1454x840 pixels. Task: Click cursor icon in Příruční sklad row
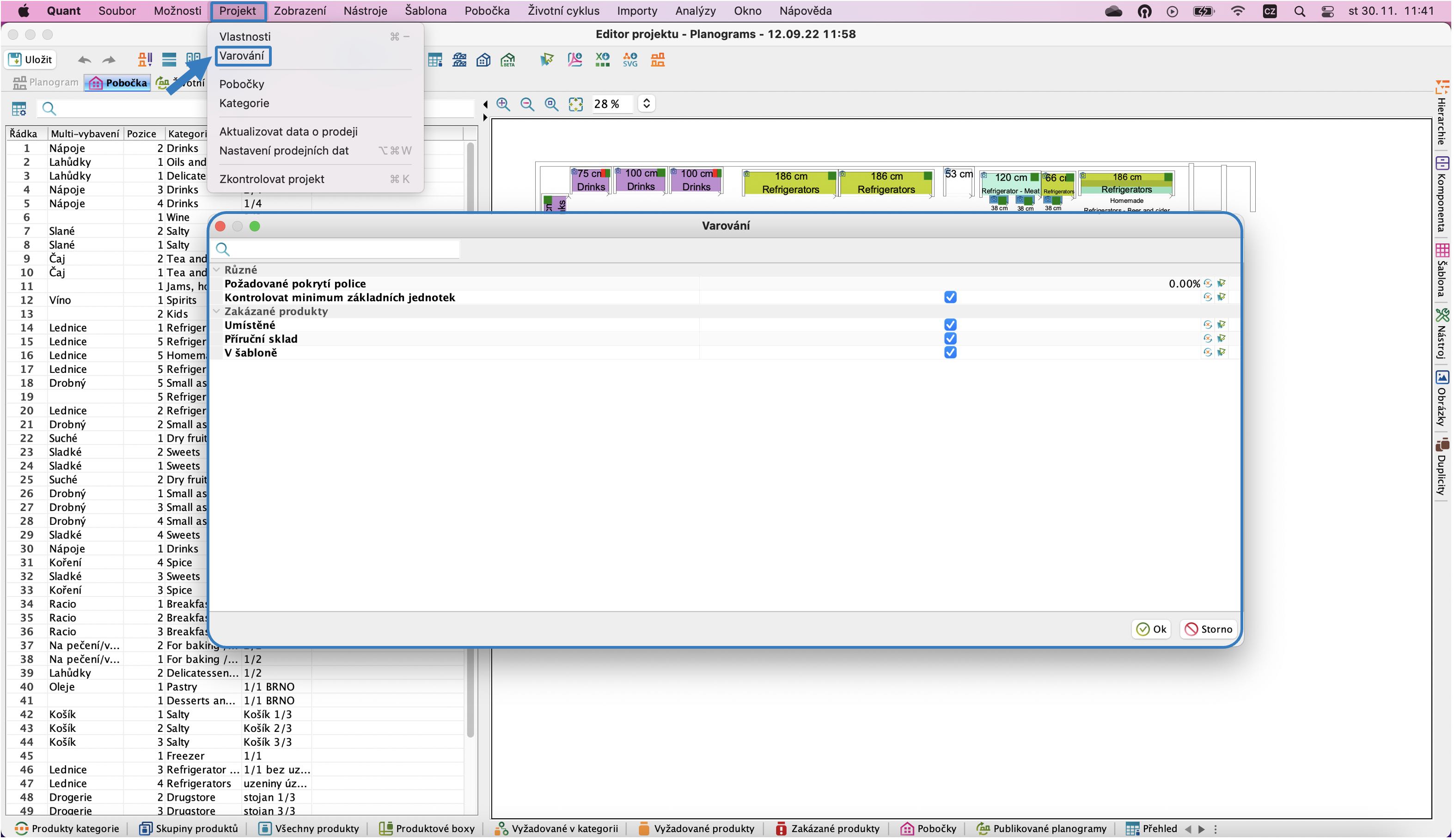(1222, 339)
